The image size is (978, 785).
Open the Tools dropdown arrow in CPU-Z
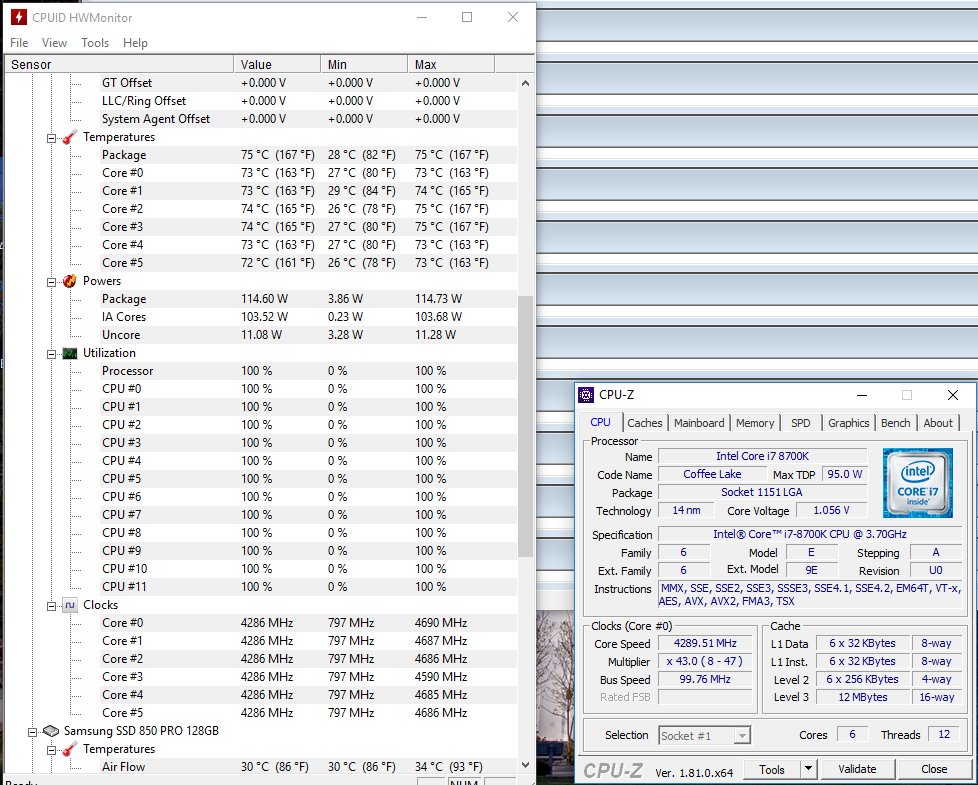[808, 769]
